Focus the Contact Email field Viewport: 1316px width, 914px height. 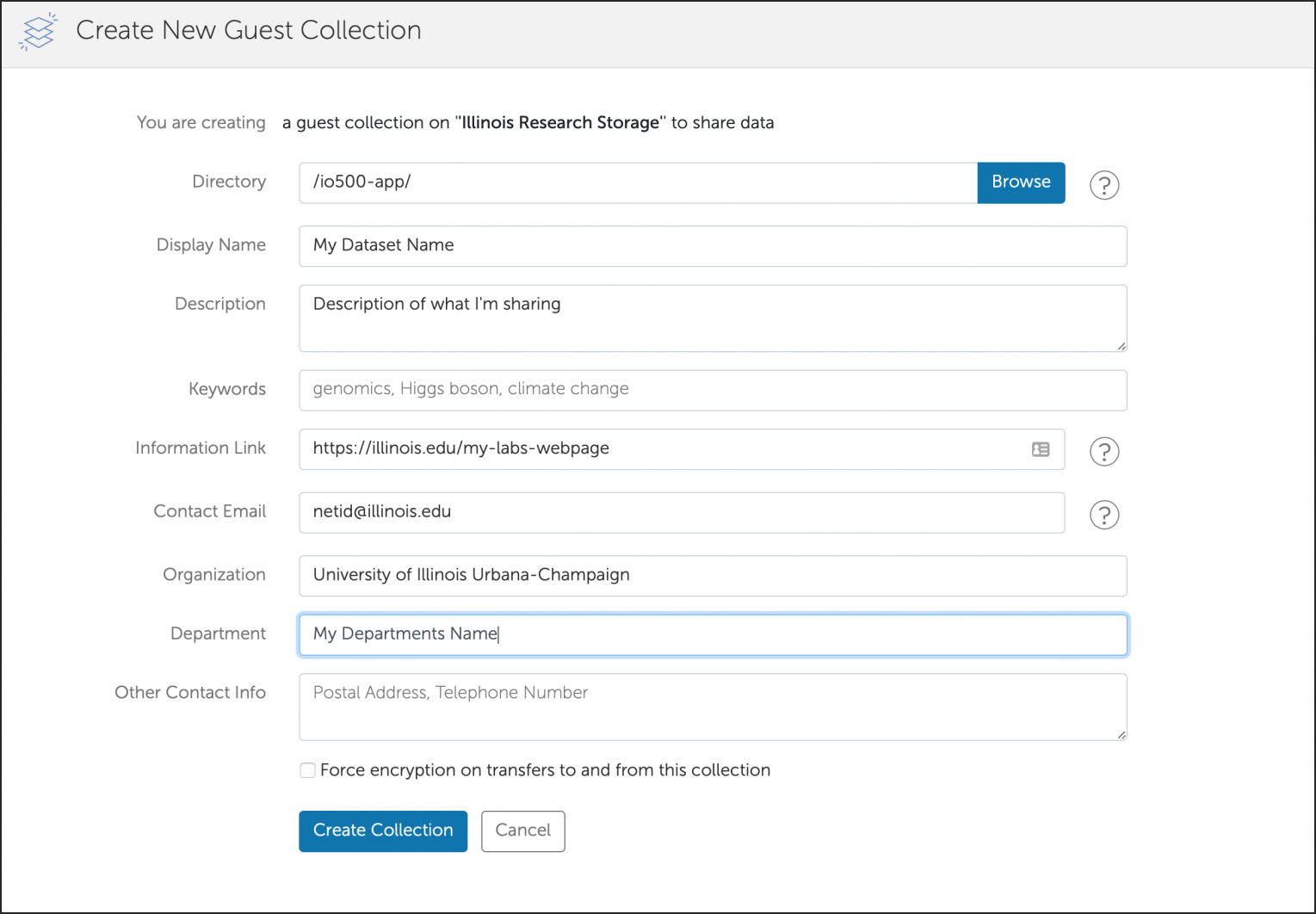[x=680, y=512]
